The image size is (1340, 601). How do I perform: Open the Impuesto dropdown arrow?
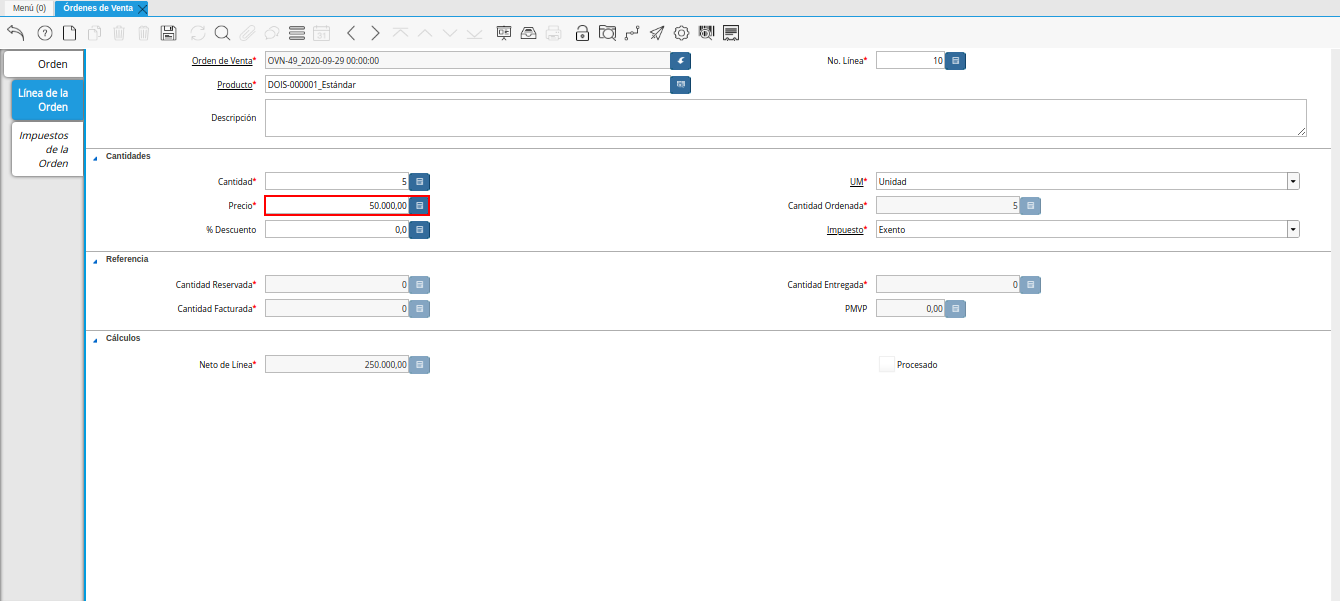[1293, 229]
